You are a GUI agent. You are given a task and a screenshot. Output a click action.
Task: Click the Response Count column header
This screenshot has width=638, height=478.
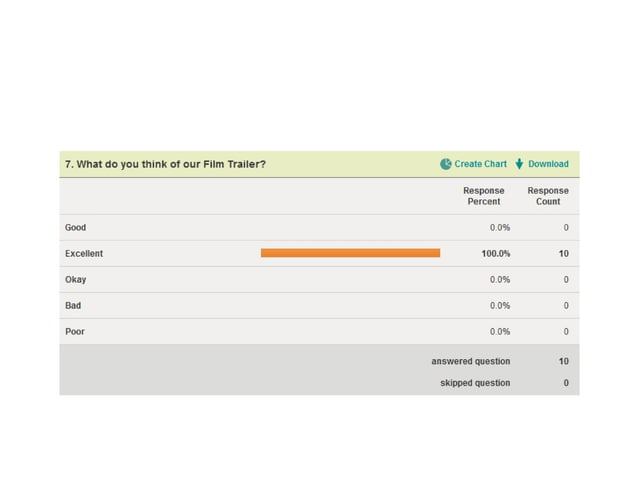coord(548,196)
